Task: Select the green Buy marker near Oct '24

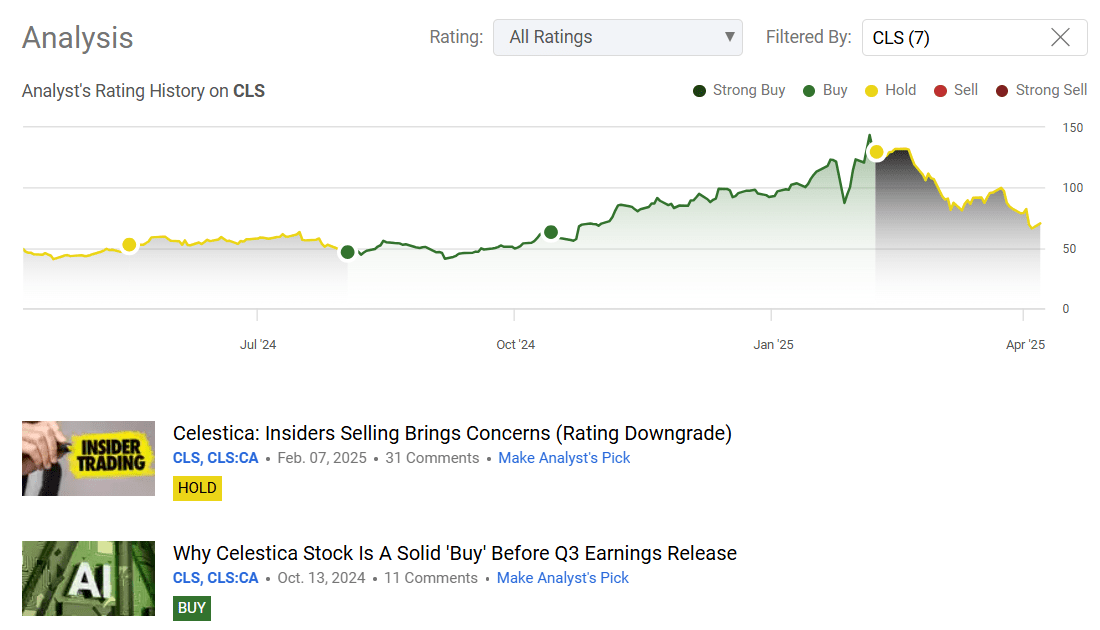Action: coord(551,232)
